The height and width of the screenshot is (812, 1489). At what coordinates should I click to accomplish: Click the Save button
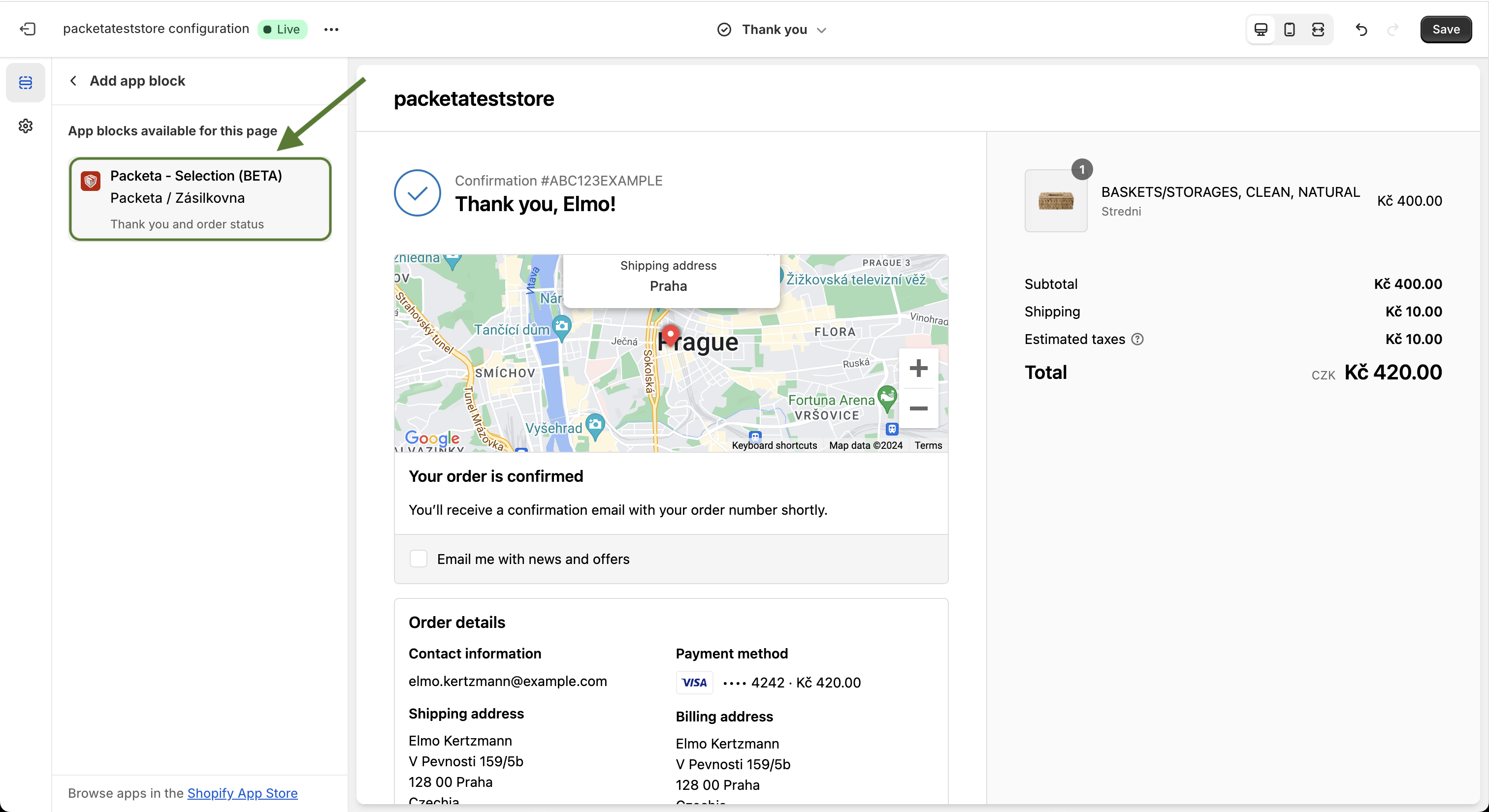1446,30
